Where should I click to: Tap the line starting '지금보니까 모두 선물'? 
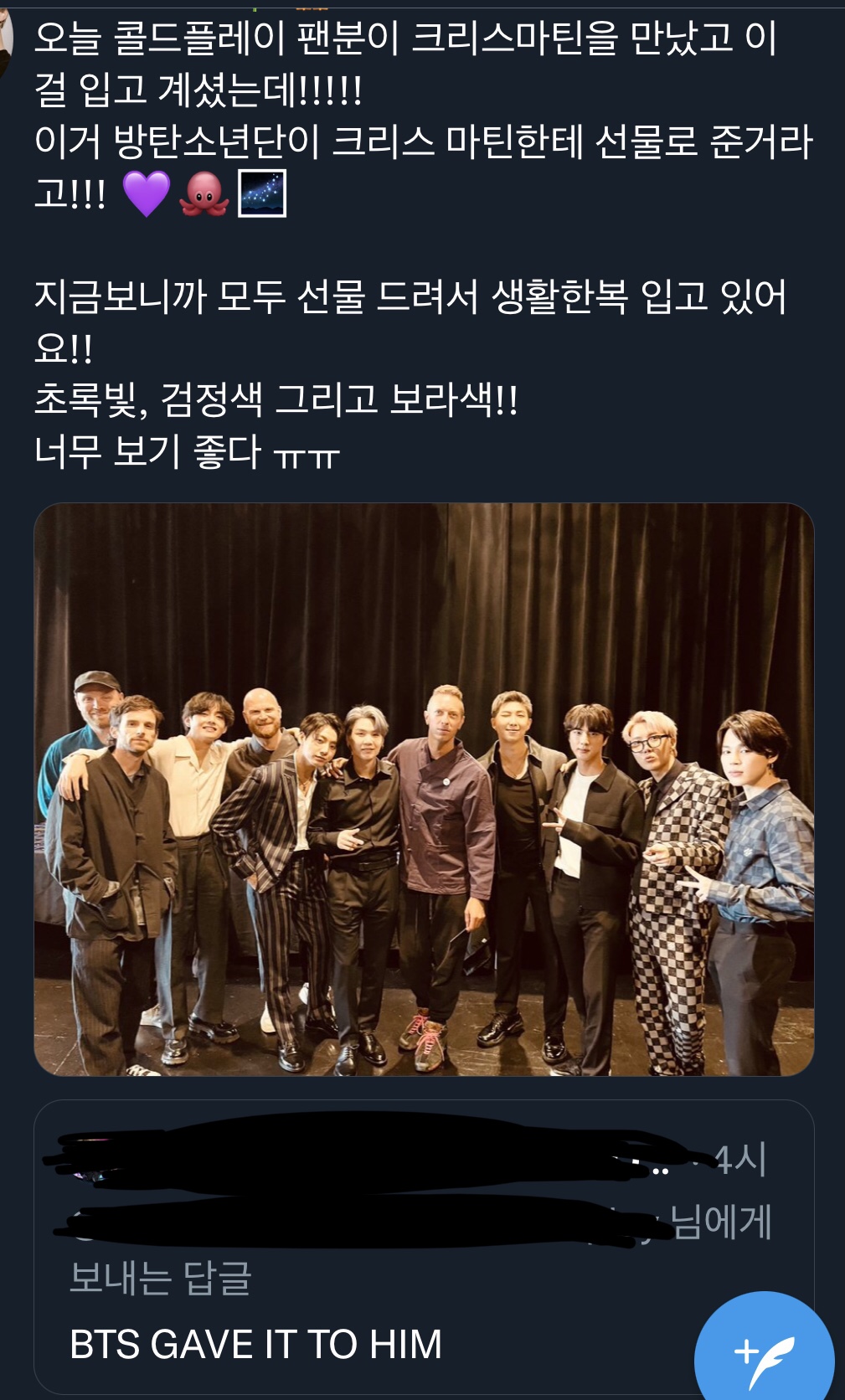pos(410,297)
